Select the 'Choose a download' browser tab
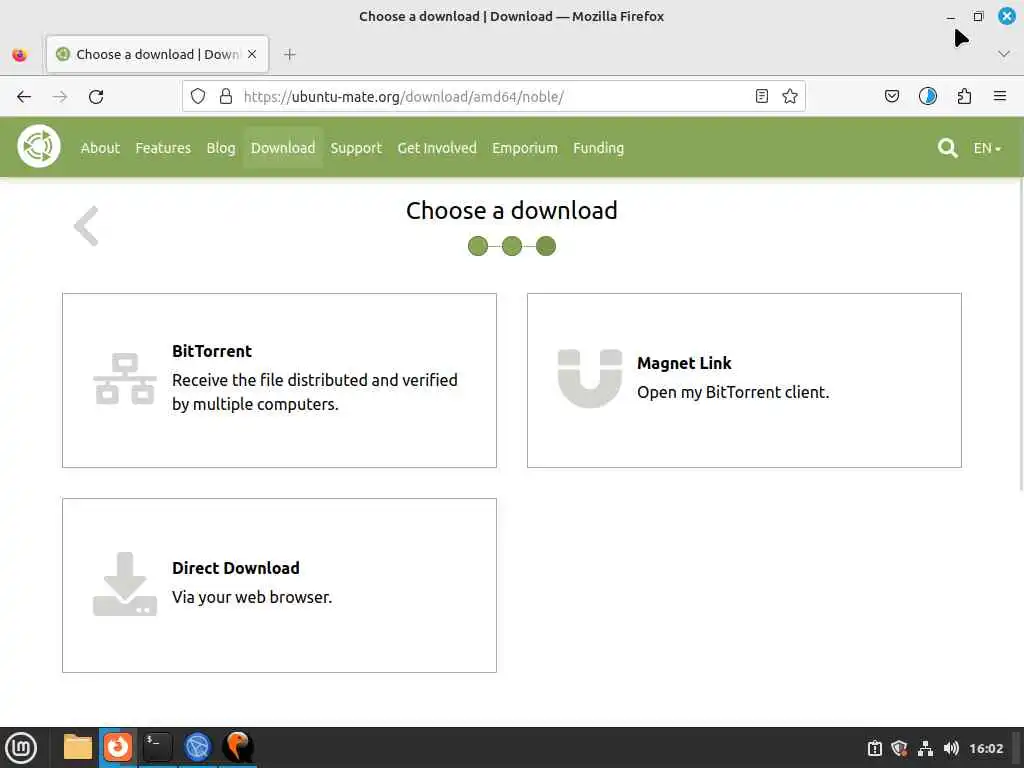 157,54
